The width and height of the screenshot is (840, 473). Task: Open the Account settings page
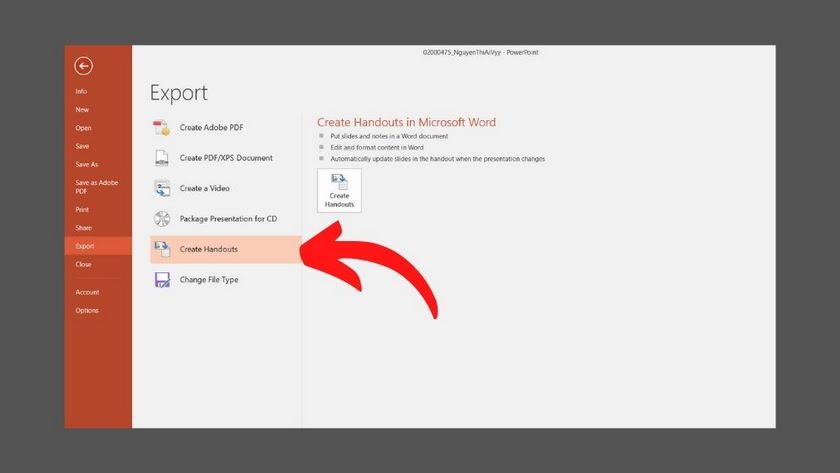[x=87, y=292]
